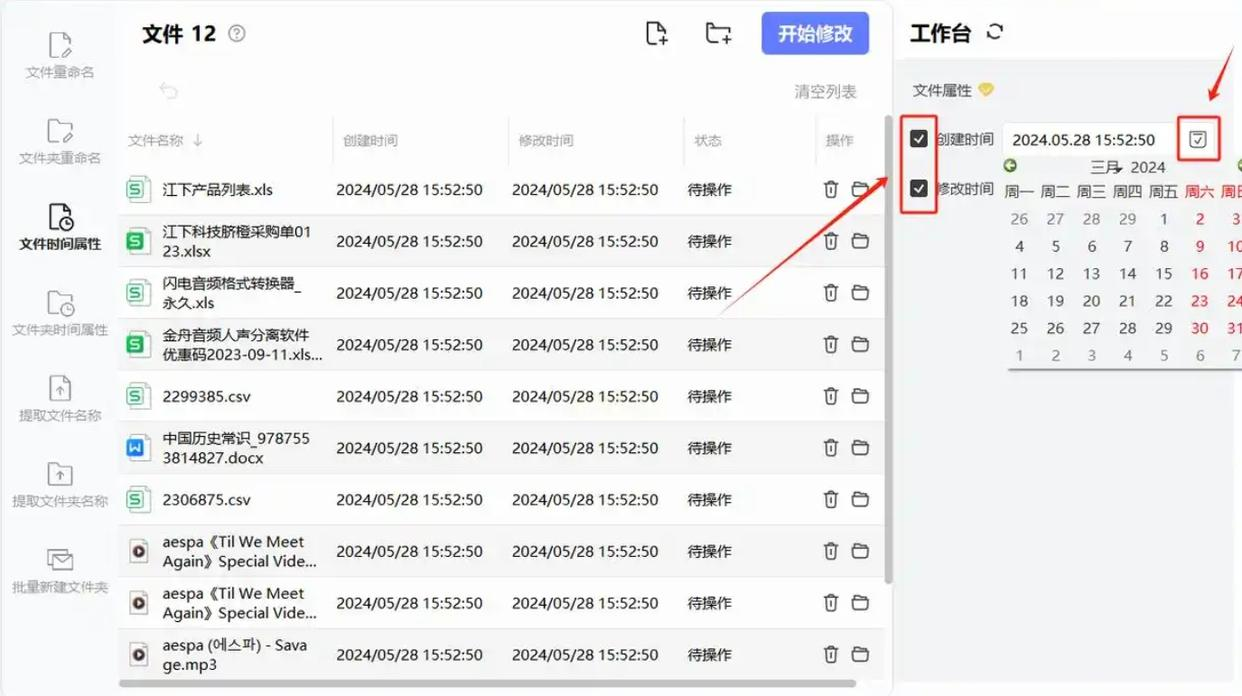This screenshot has width=1242, height=696.
Task: Toggle sort arrow next to 文件名称 header
Action: point(197,141)
